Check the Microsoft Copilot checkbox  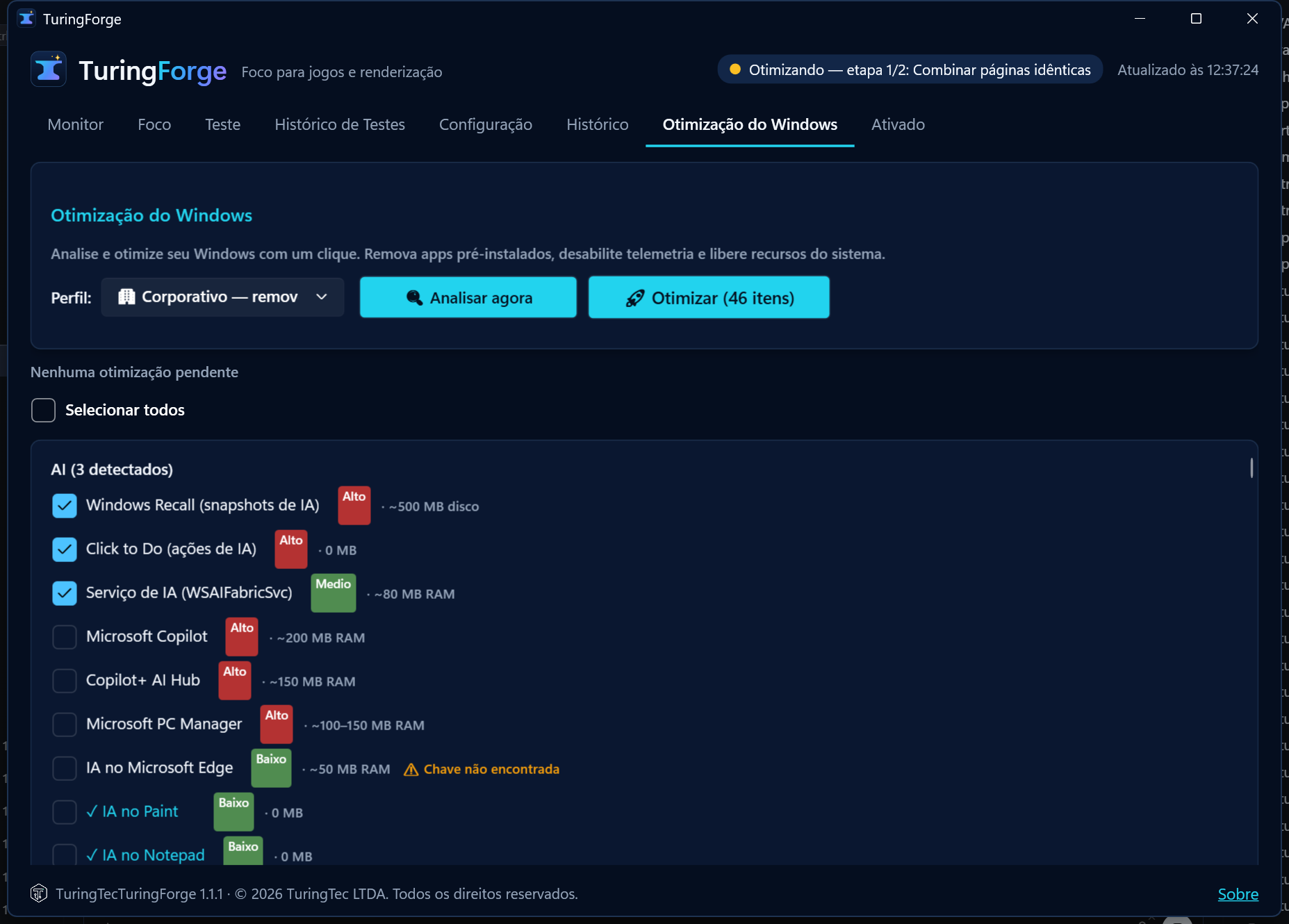65,636
